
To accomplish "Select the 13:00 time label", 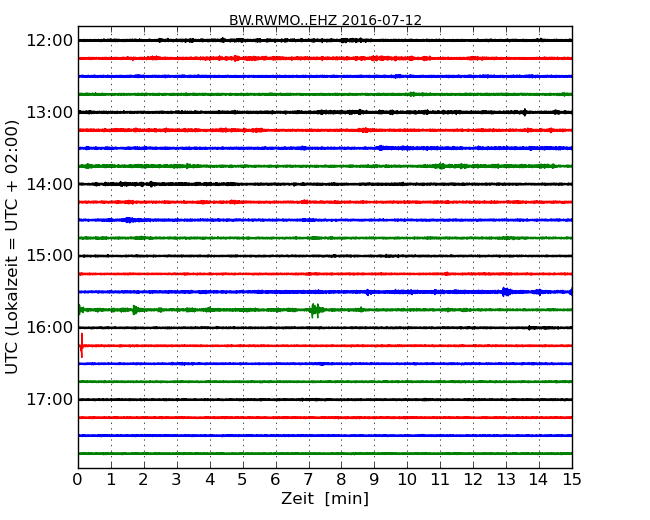I will point(49,112).
